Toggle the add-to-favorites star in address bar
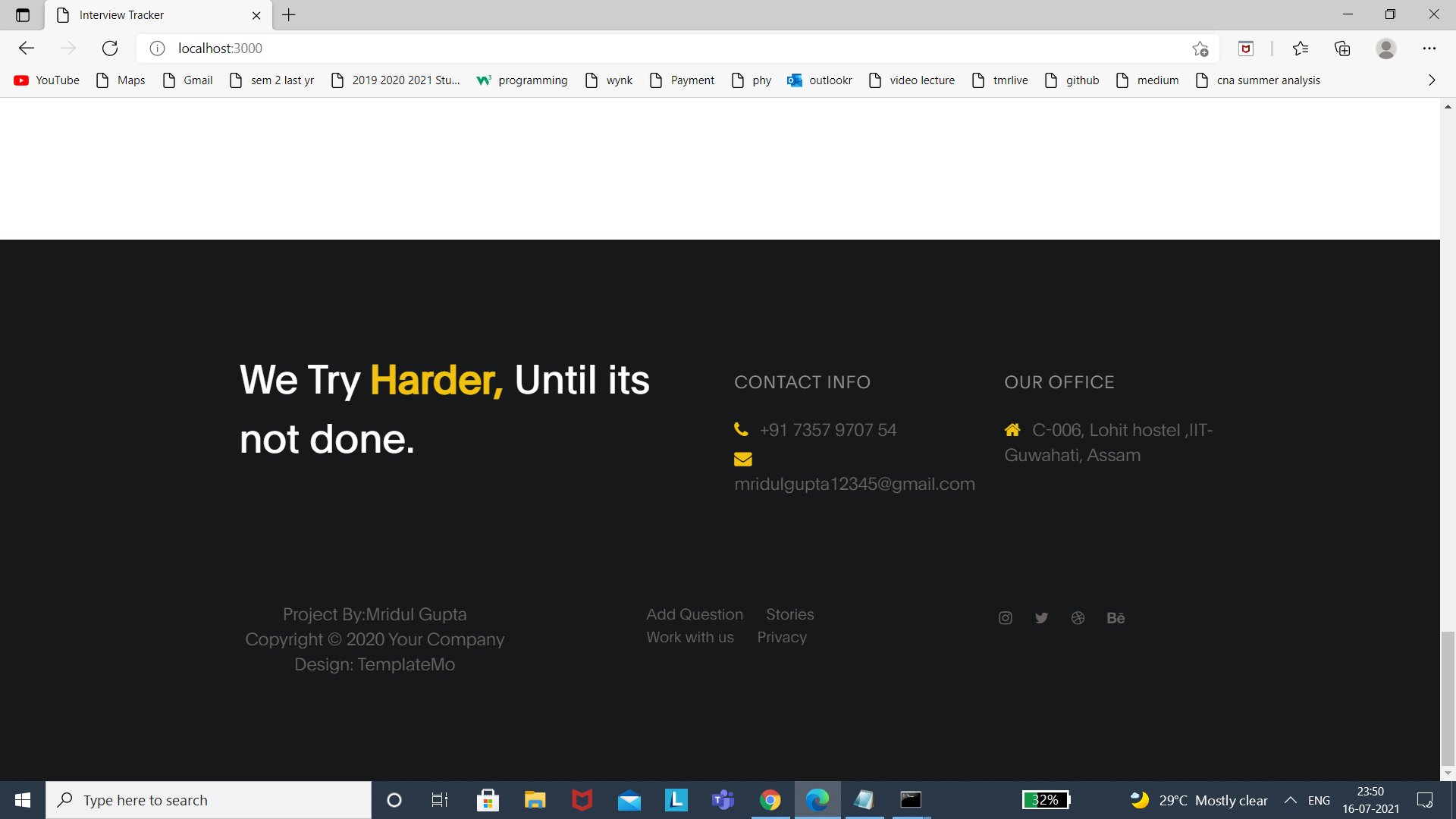The image size is (1456, 819). [x=1200, y=49]
